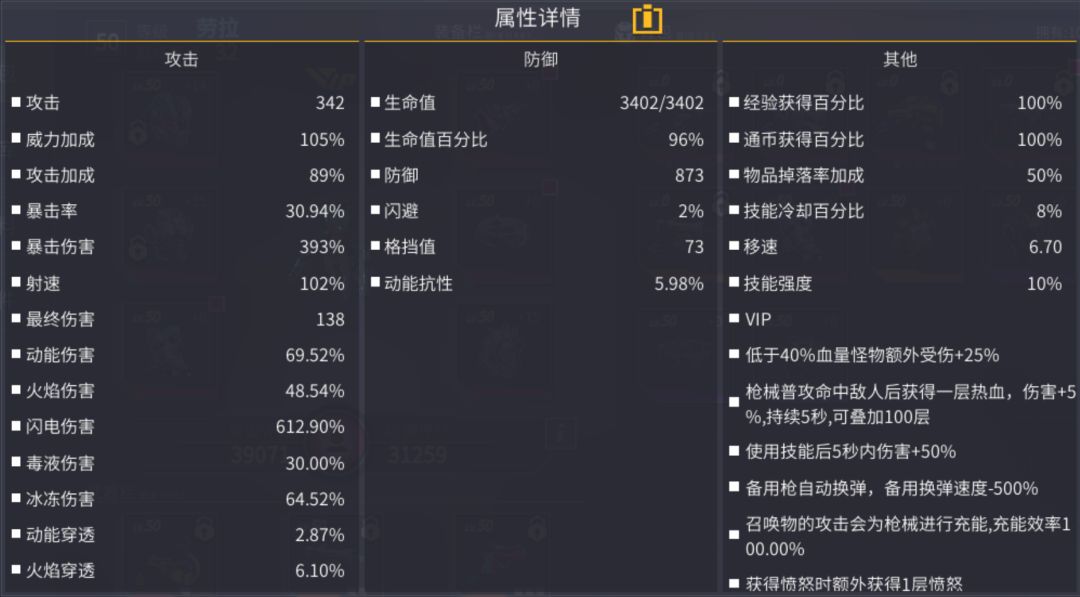Click the 最终伤害 value 138
This screenshot has height=597, width=1080.
[x=329, y=319]
